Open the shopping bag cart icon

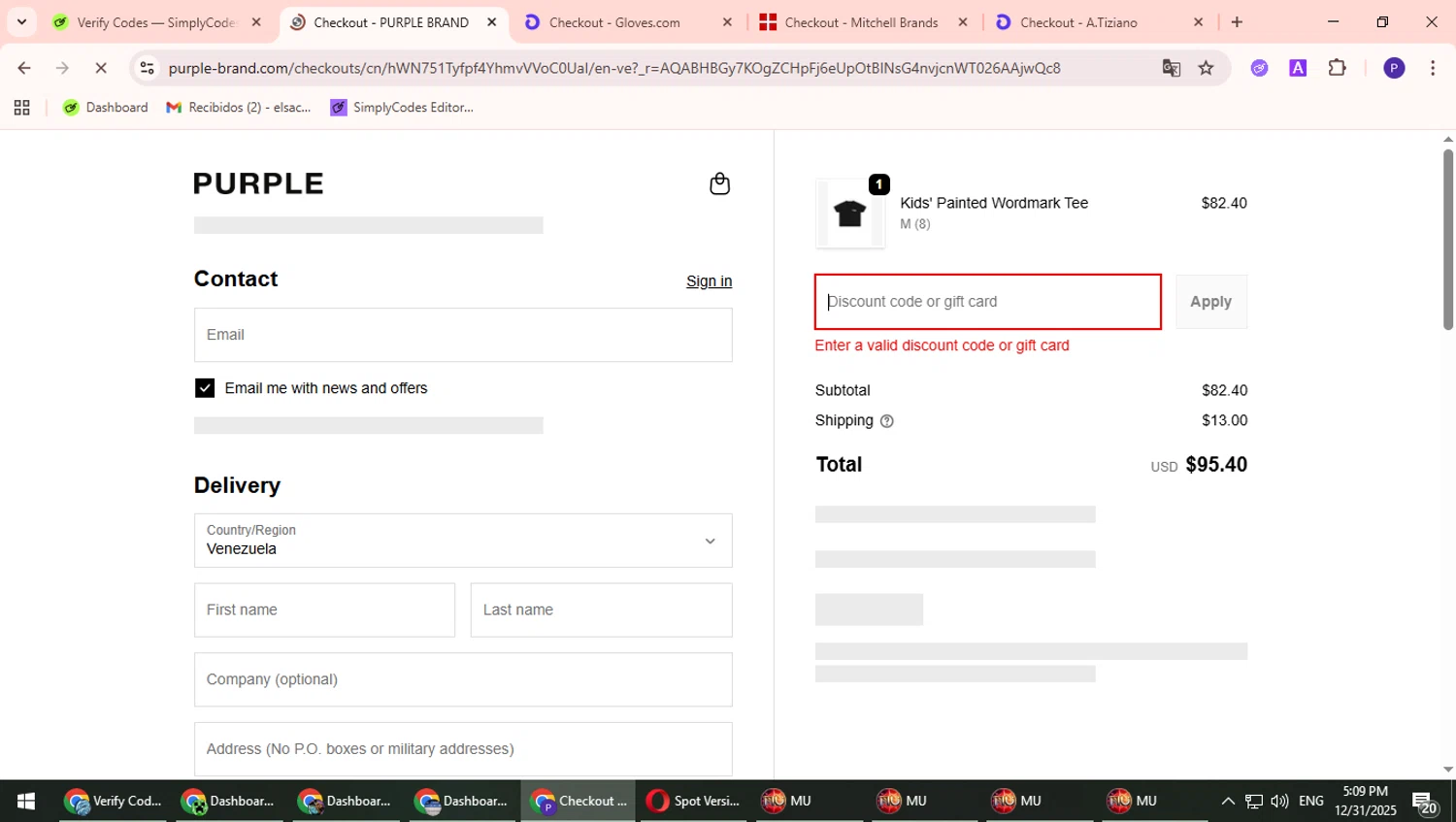[719, 184]
